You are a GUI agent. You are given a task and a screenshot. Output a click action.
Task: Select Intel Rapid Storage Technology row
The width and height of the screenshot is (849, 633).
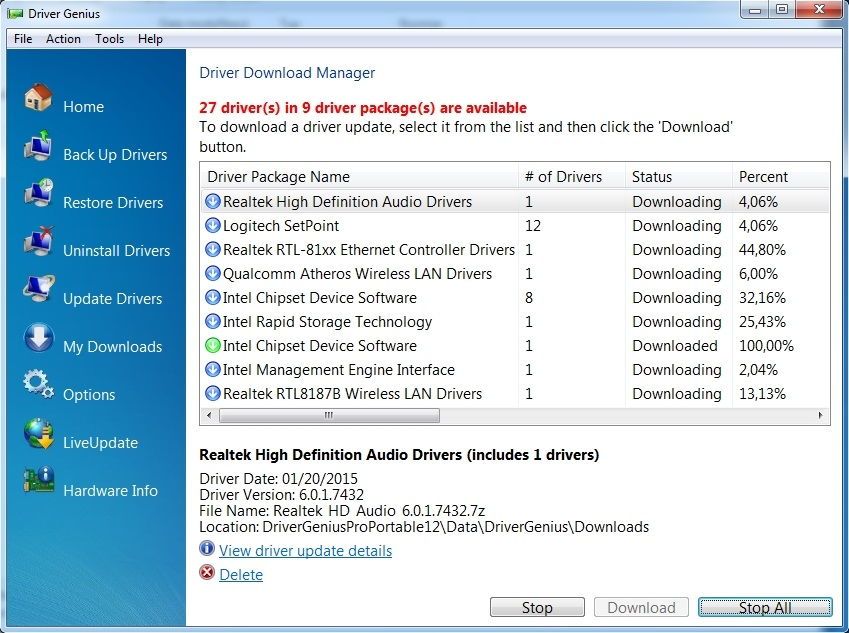click(x=514, y=322)
